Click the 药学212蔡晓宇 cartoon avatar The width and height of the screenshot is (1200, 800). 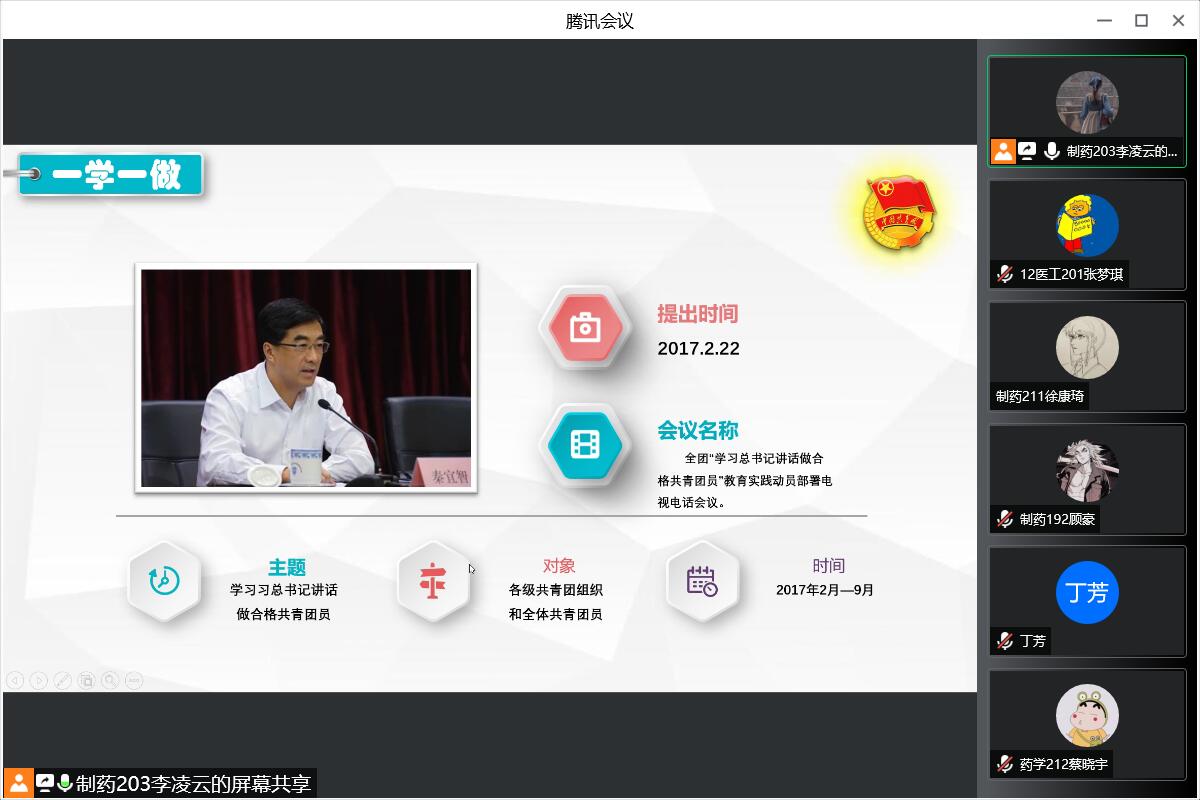coord(1087,715)
